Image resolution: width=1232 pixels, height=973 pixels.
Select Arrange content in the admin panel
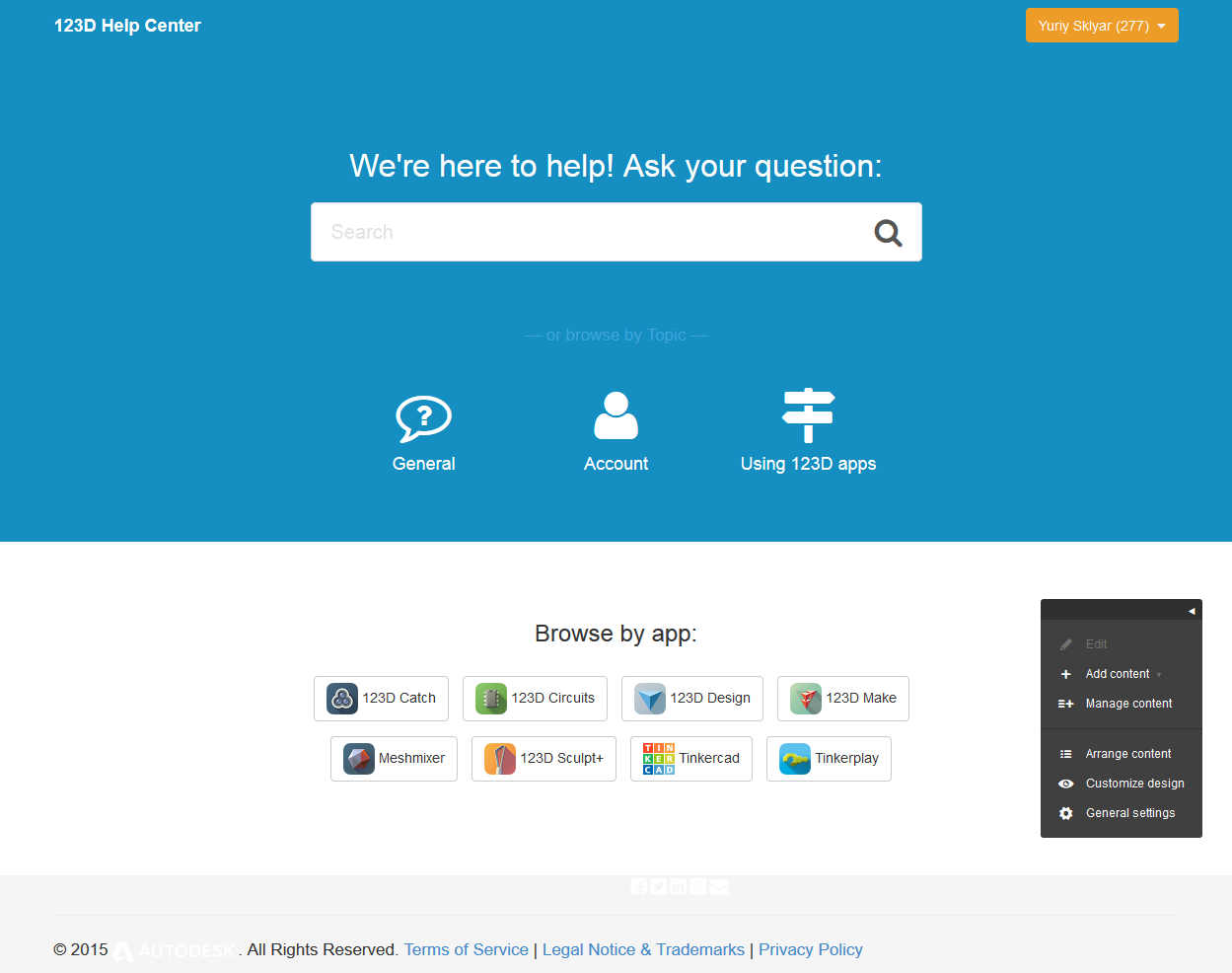coord(1128,754)
